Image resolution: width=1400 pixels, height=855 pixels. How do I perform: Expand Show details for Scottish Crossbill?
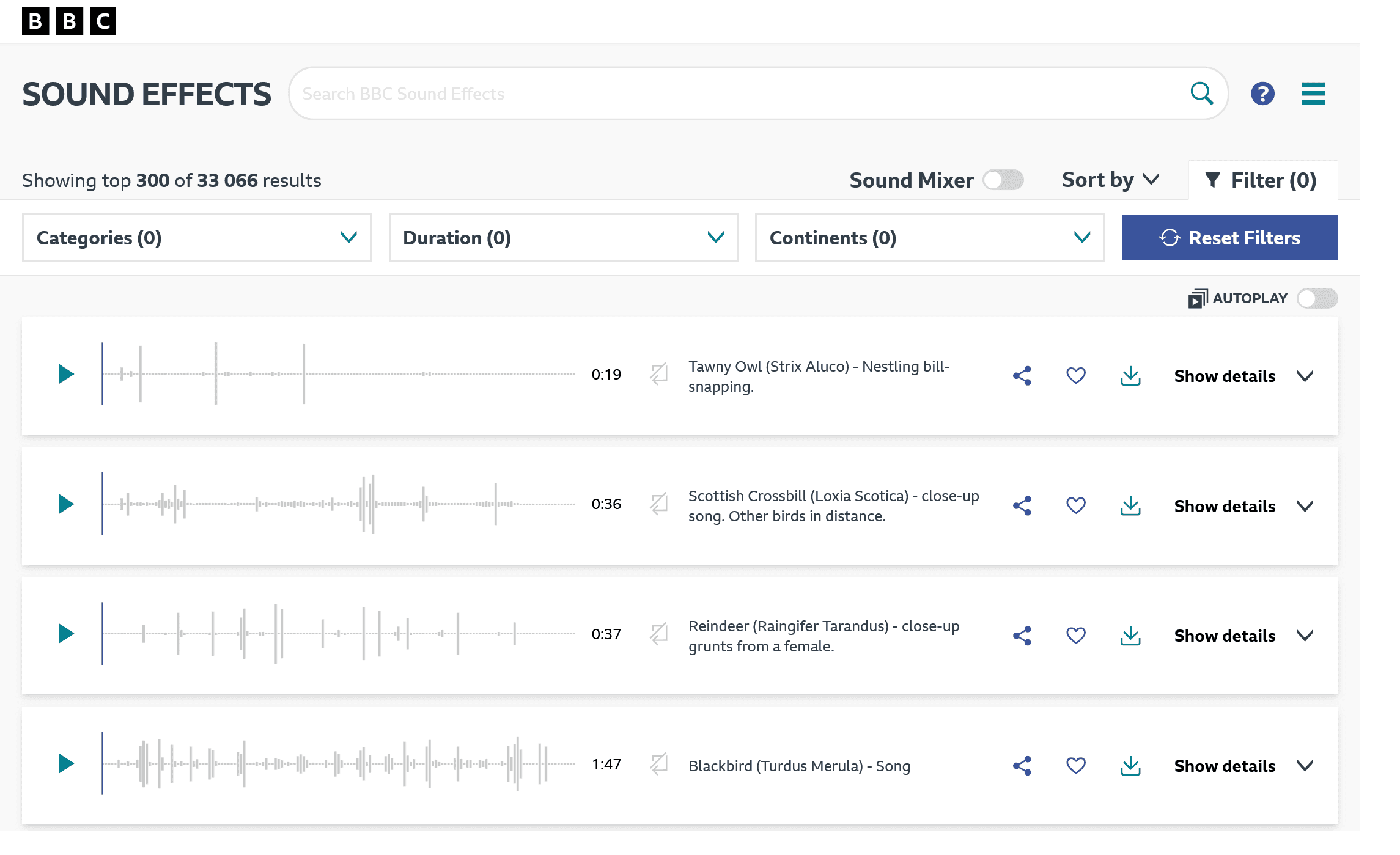1244,506
